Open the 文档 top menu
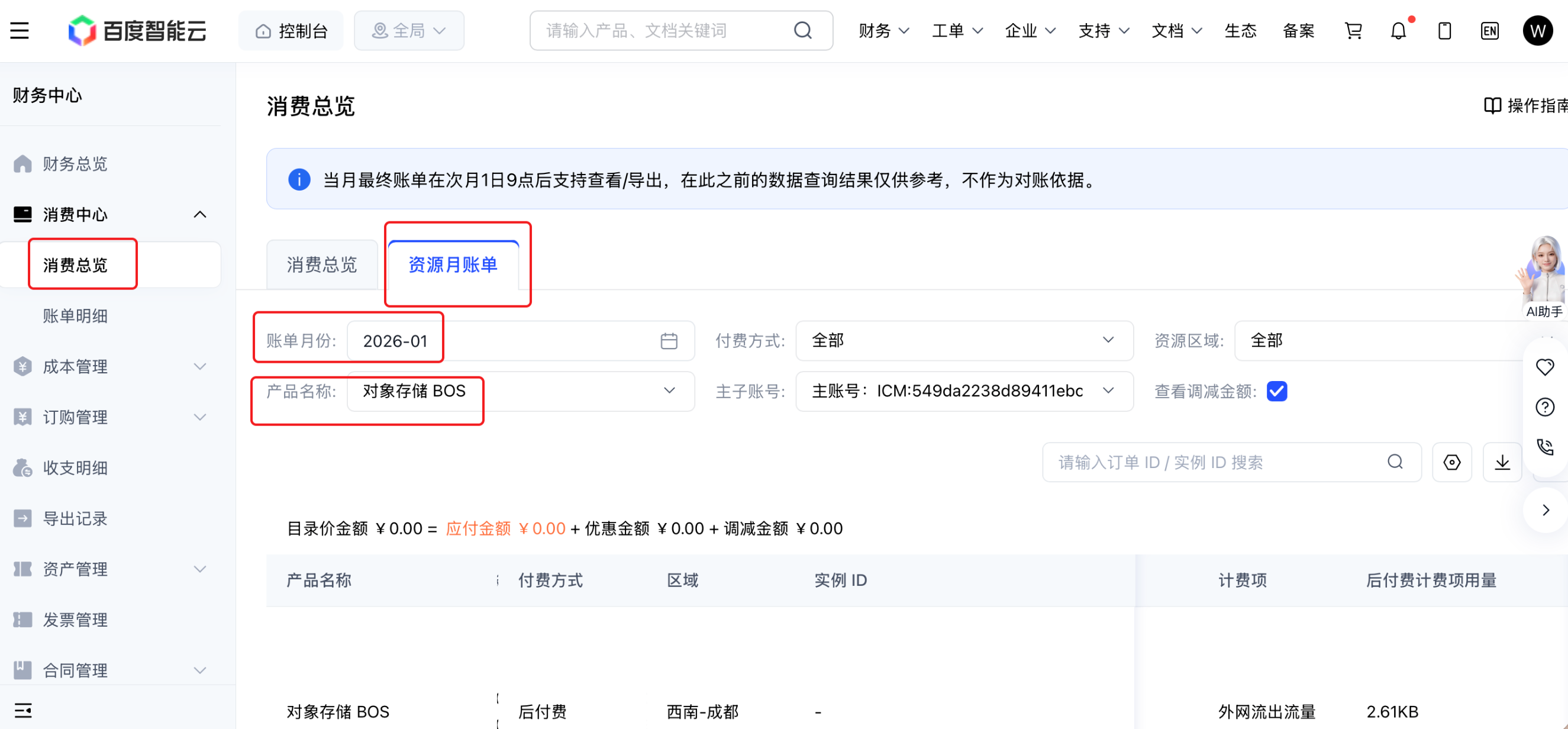 (x=1177, y=30)
